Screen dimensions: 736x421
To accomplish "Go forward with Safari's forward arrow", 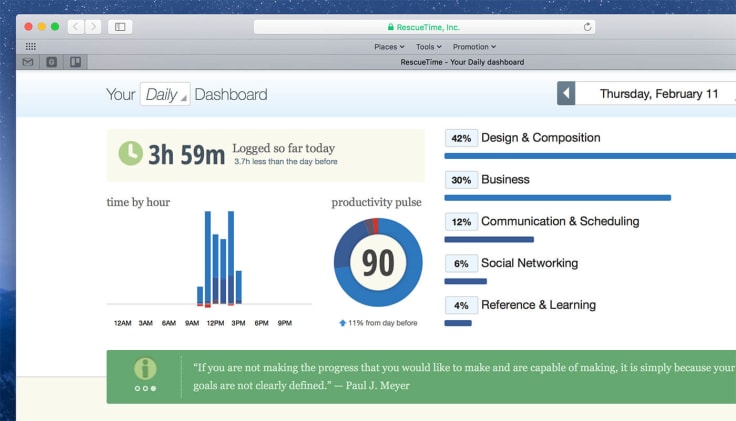I will [93, 27].
